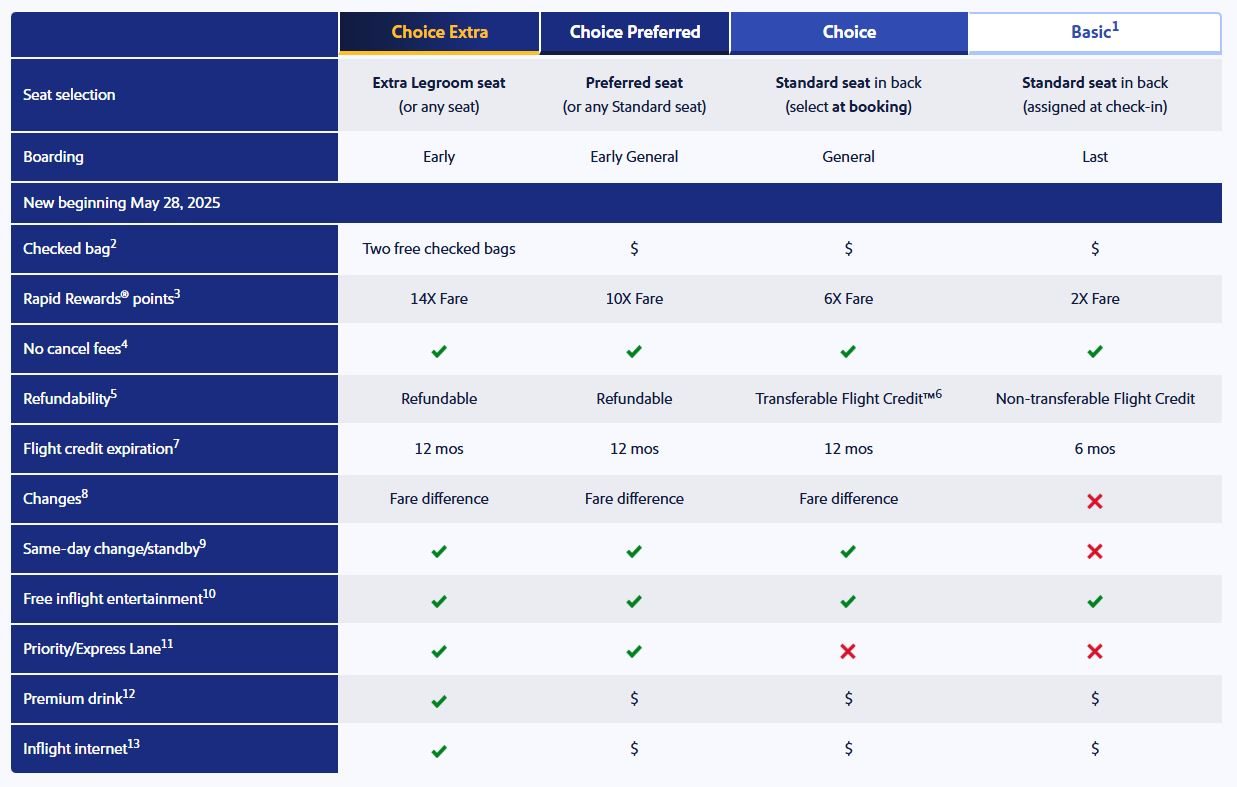Click red X for Basic Priority/Express Lane
This screenshot has height=787, width=1237.
pos(1095,651)
